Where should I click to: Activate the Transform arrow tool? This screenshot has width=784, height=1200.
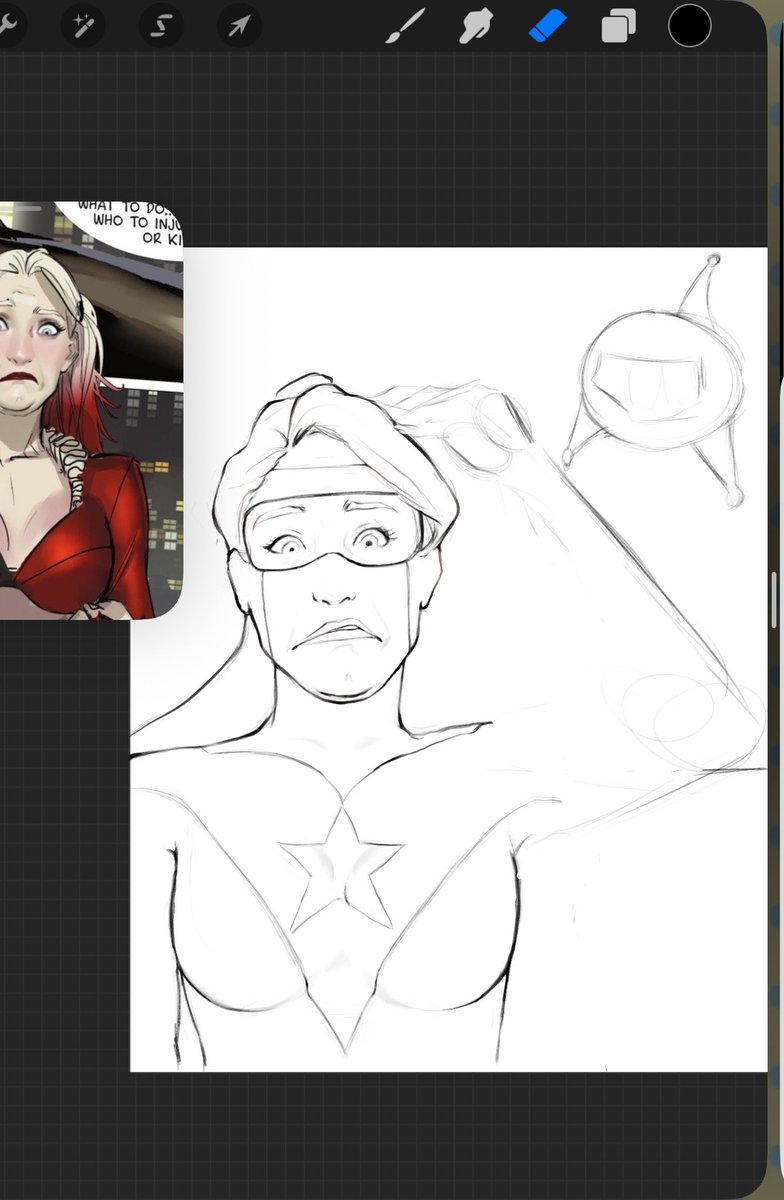coord(238,27)
